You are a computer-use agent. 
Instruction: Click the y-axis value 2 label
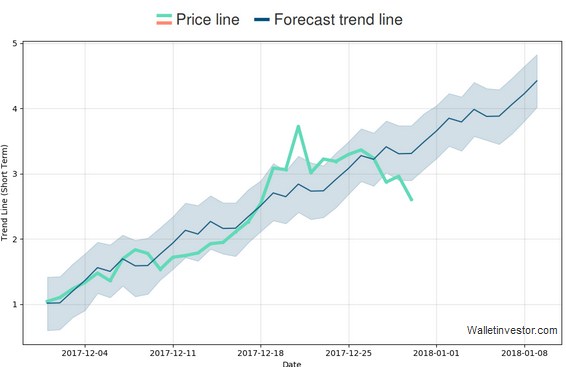tap(15, 239)
